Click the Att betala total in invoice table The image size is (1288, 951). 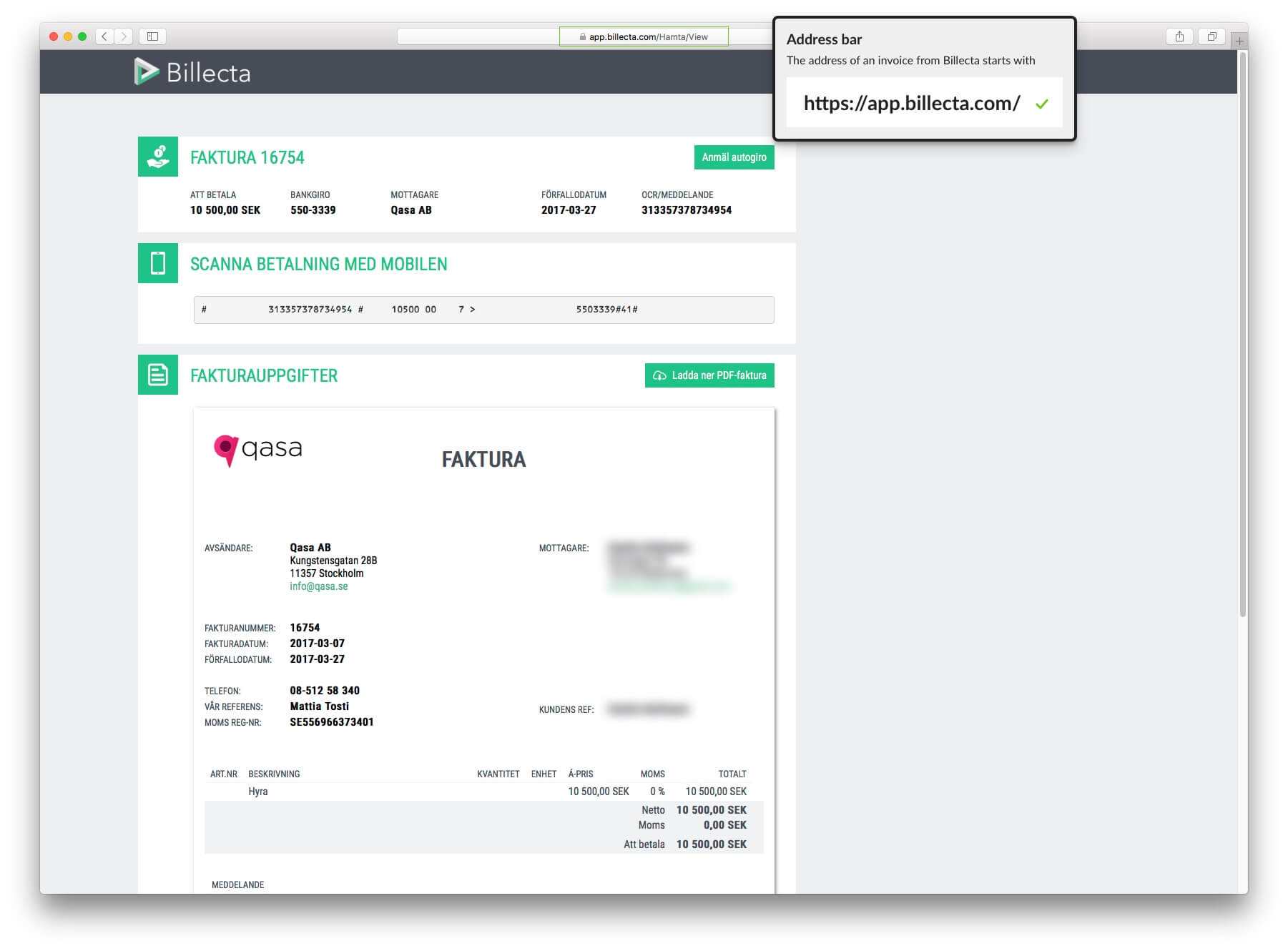(712, 844)
